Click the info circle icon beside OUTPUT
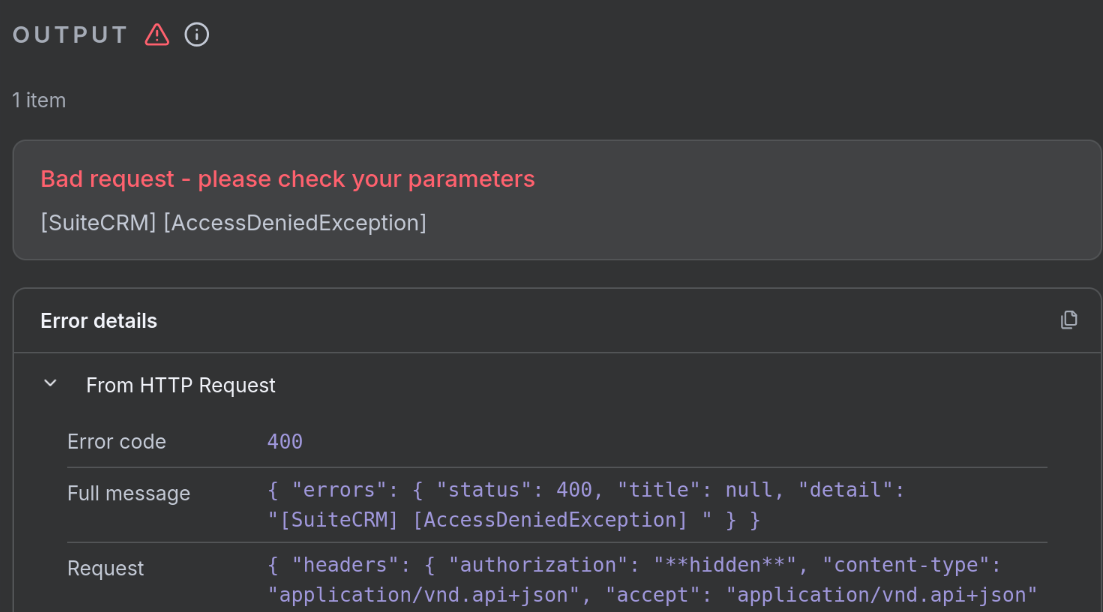This screenshot has height=612, width=1103. click(x=197, y=35)
